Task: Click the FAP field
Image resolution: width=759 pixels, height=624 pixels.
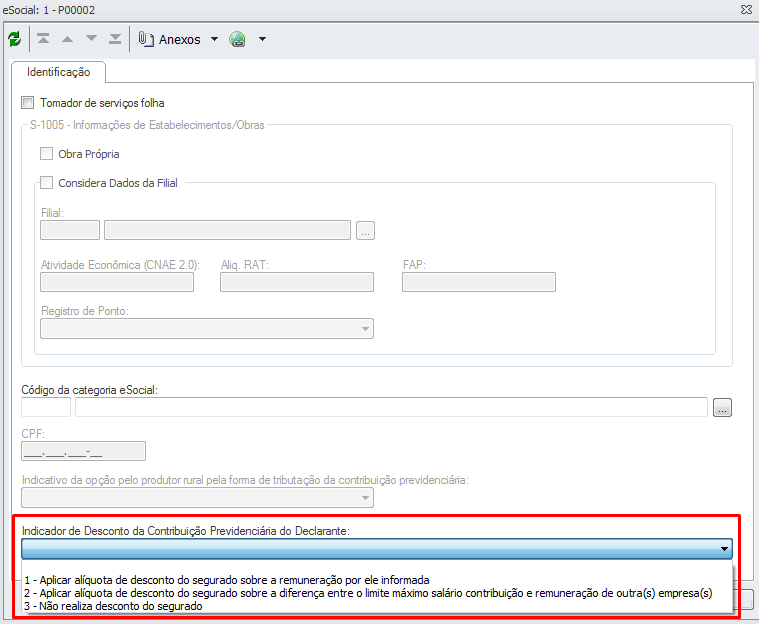Action: tap(479, 282)
